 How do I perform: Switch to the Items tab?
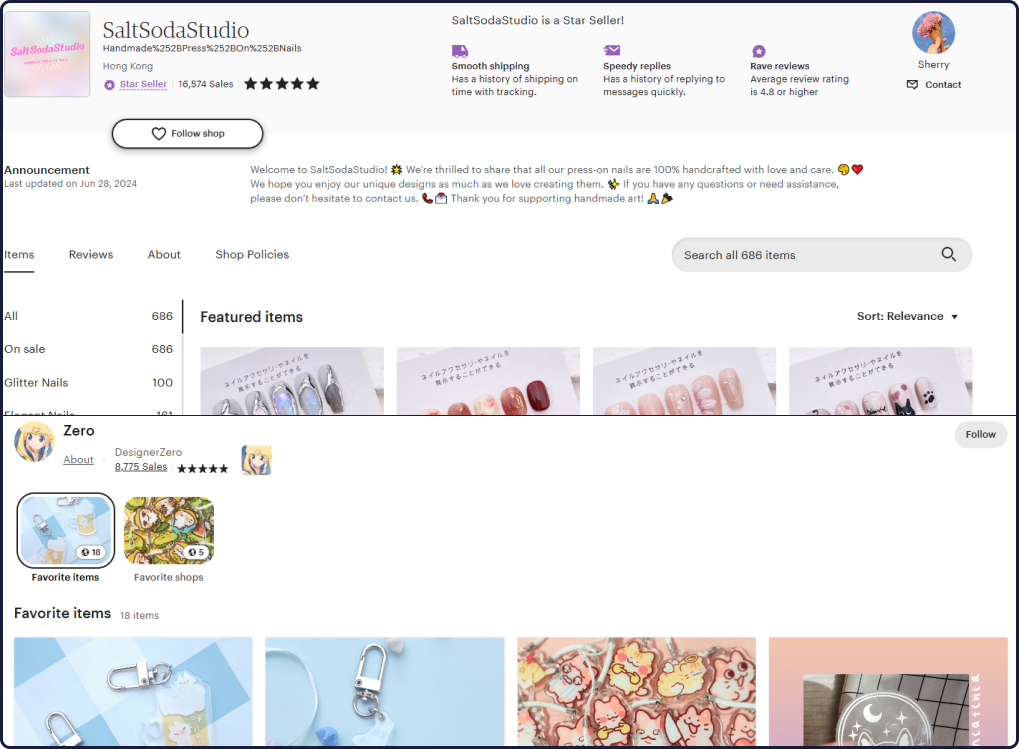coord(19,255)
